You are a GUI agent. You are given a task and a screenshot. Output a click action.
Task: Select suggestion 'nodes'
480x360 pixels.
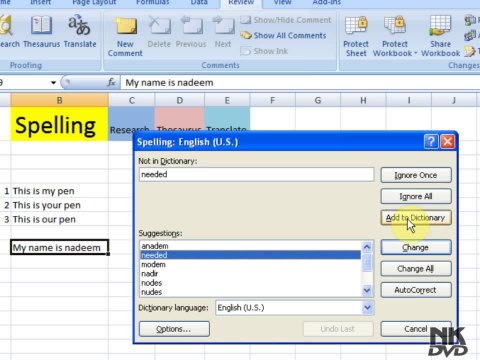[250, 283]
